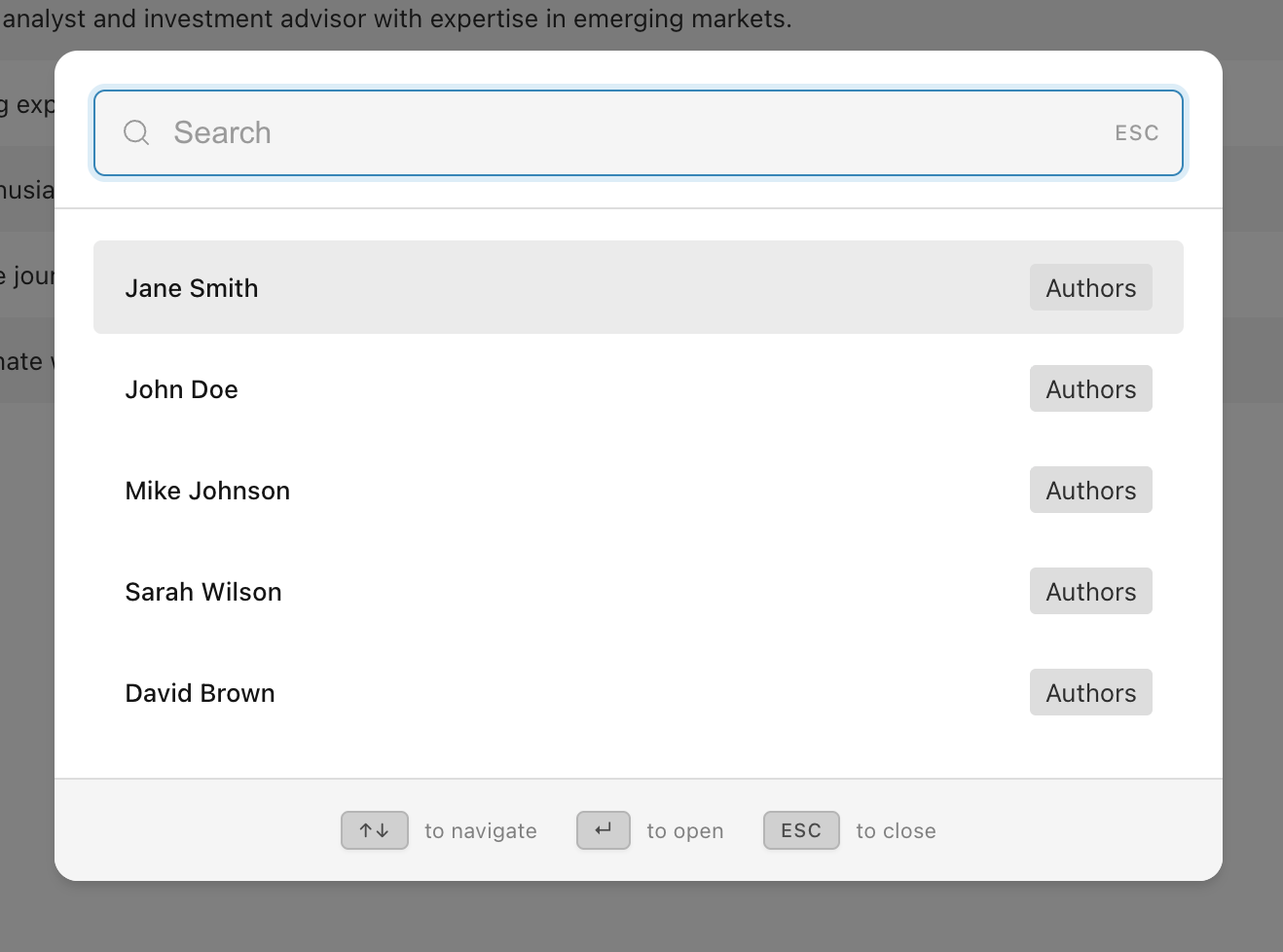Select the John Doe result
The width and height of the screenshot is (1283, 952).
[182, 389]
